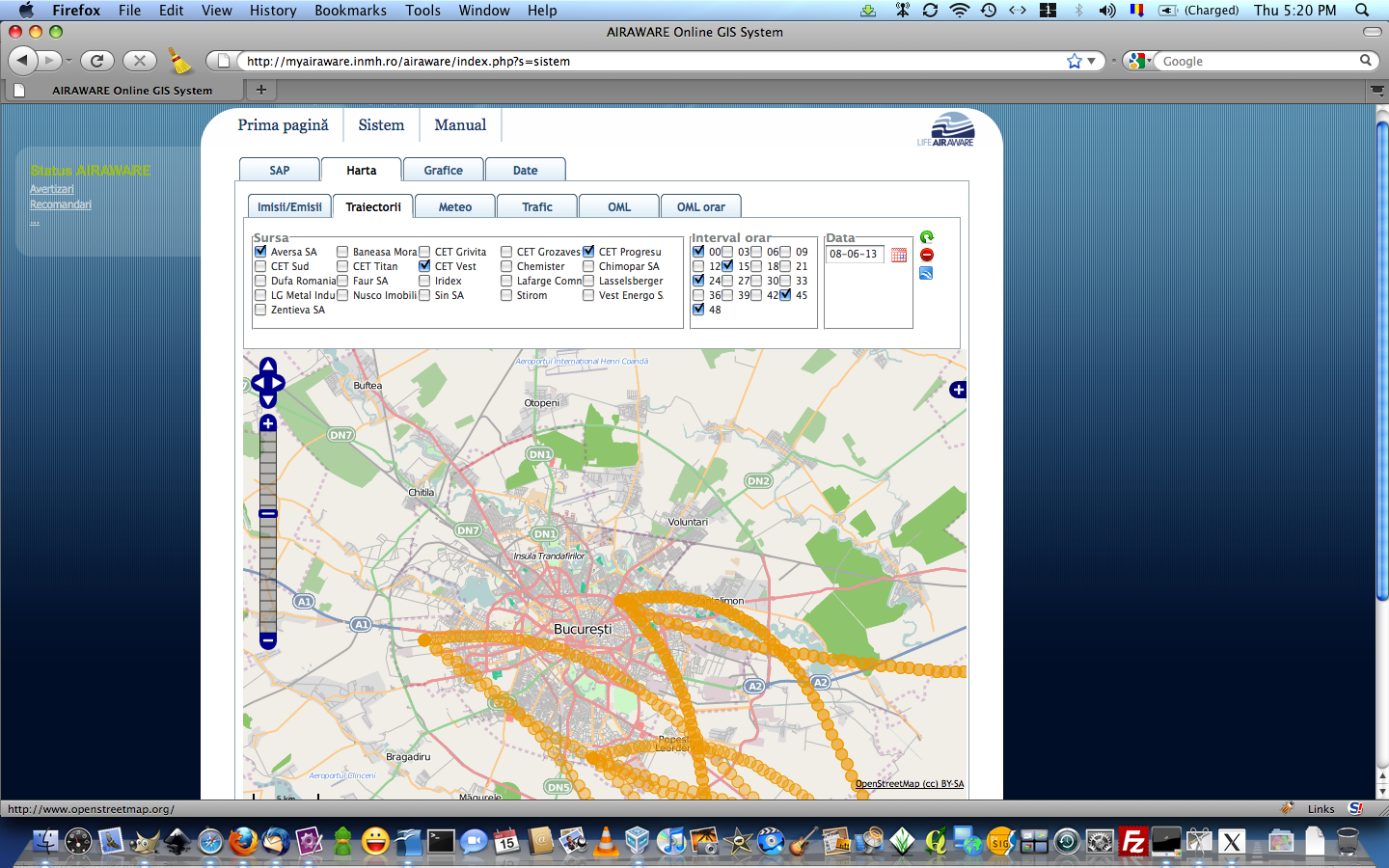This screenshot has width=1389, height=868.
Task: Open the calendar date picker icon
Action: coord(899,255)
